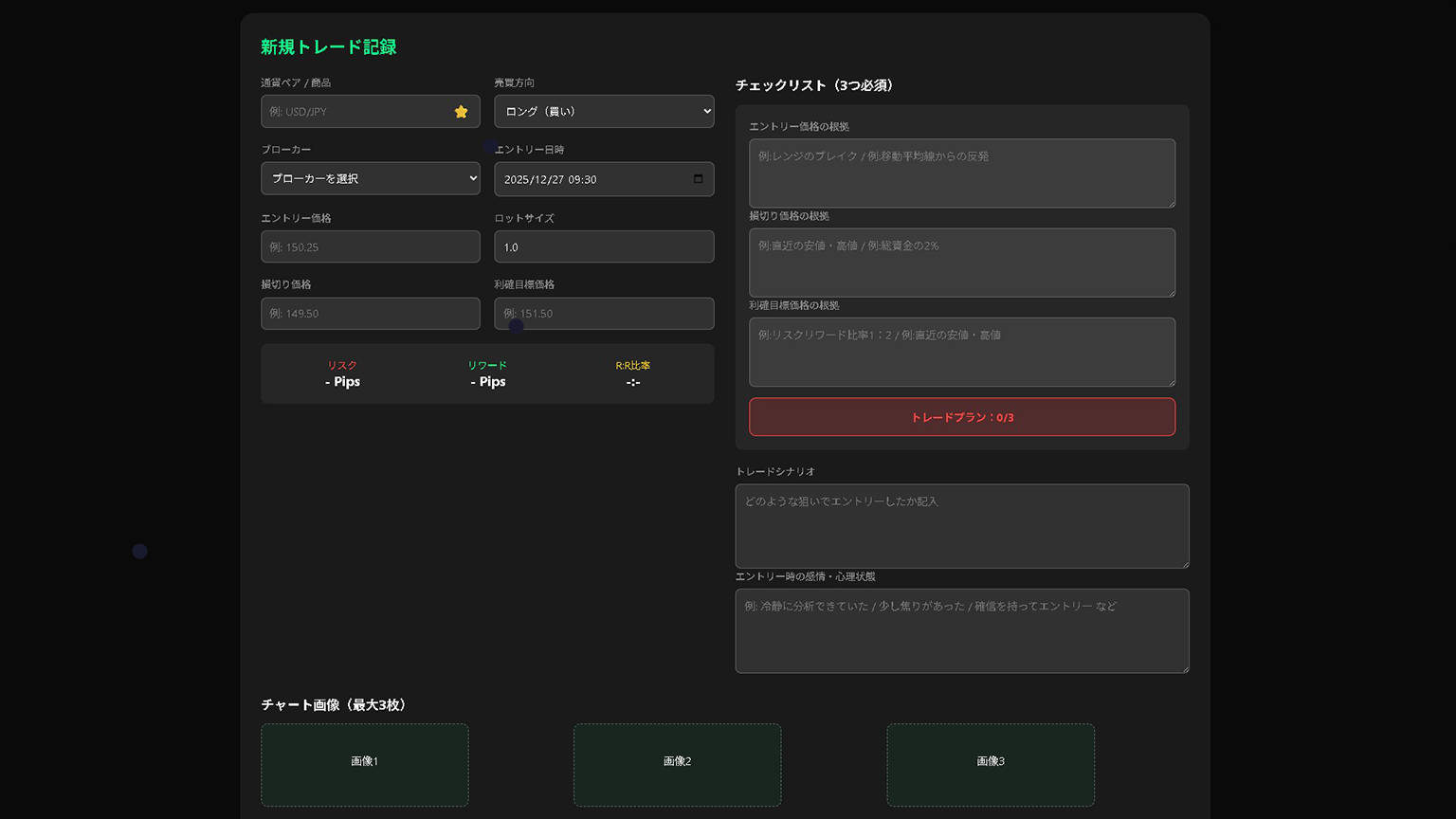The width and height of the screenshot is (1456, 819).
Task: Expand the ブローカーを選択 dropdown
Action: pos(371,178)
